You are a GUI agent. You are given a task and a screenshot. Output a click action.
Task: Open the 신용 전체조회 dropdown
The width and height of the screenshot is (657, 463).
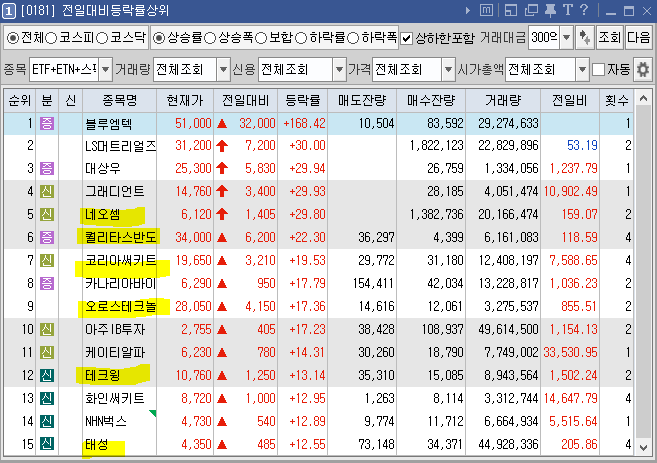tap(339, 70)
